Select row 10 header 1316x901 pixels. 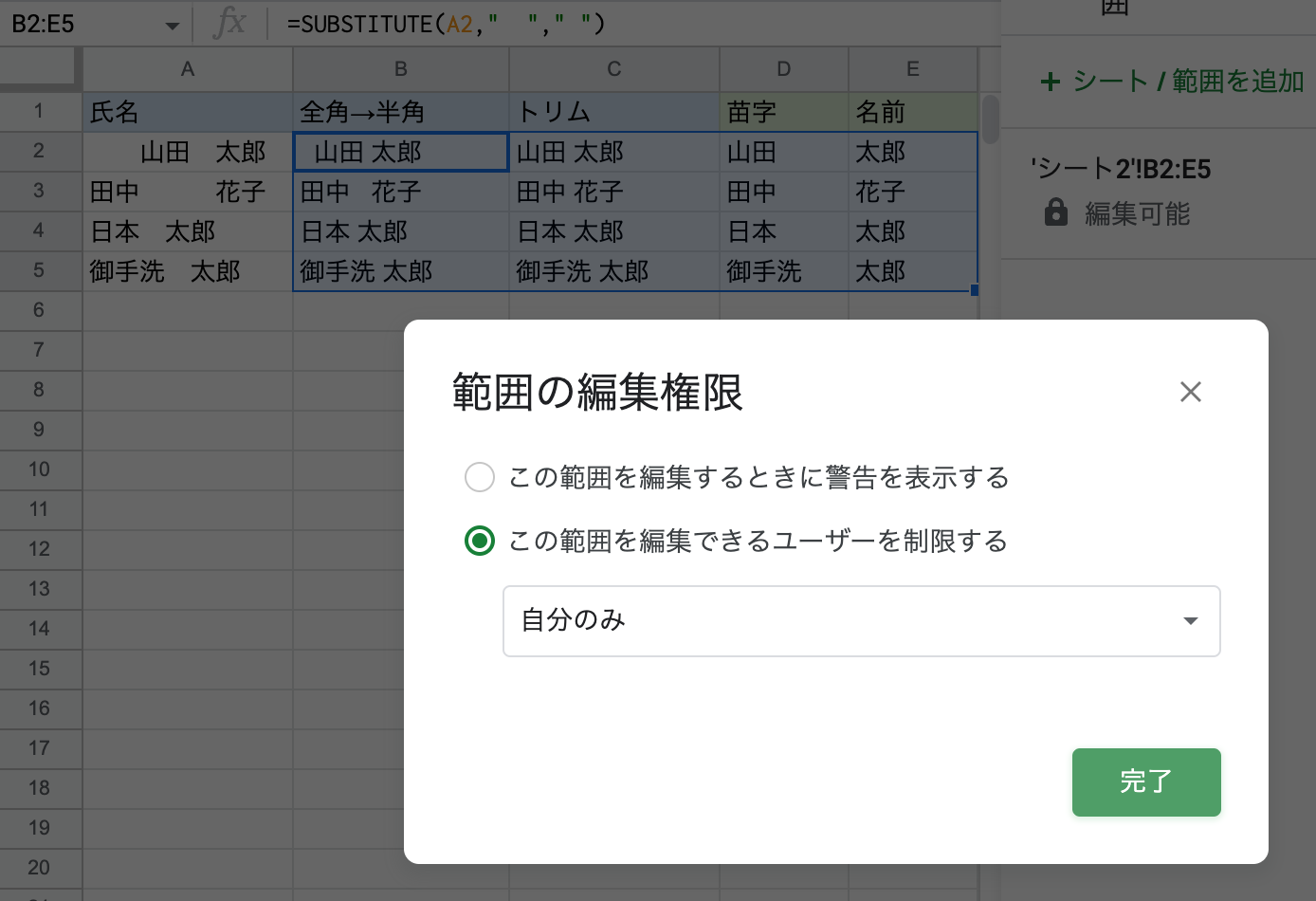39,469
